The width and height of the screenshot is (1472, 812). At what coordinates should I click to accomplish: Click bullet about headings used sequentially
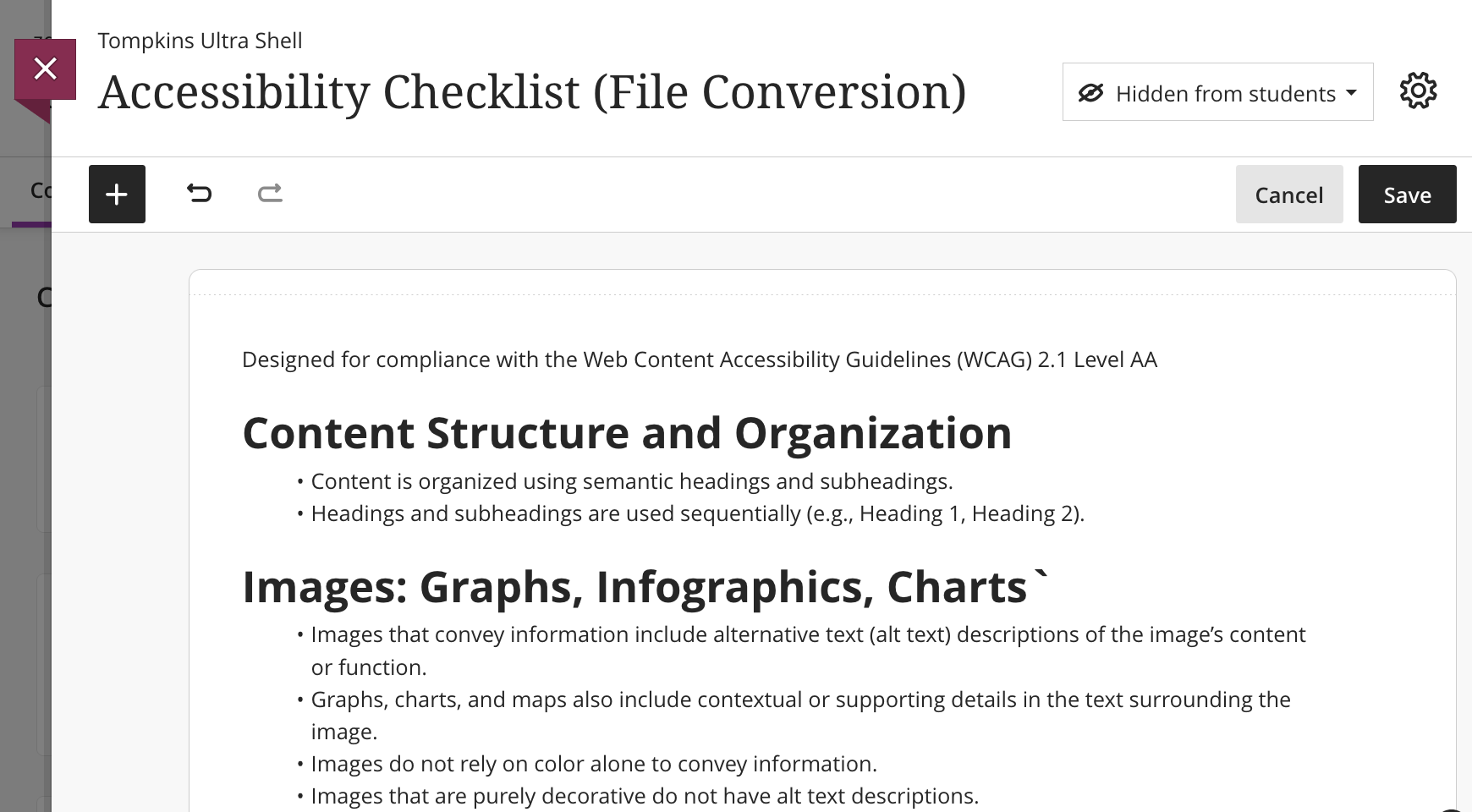point(697,513)
